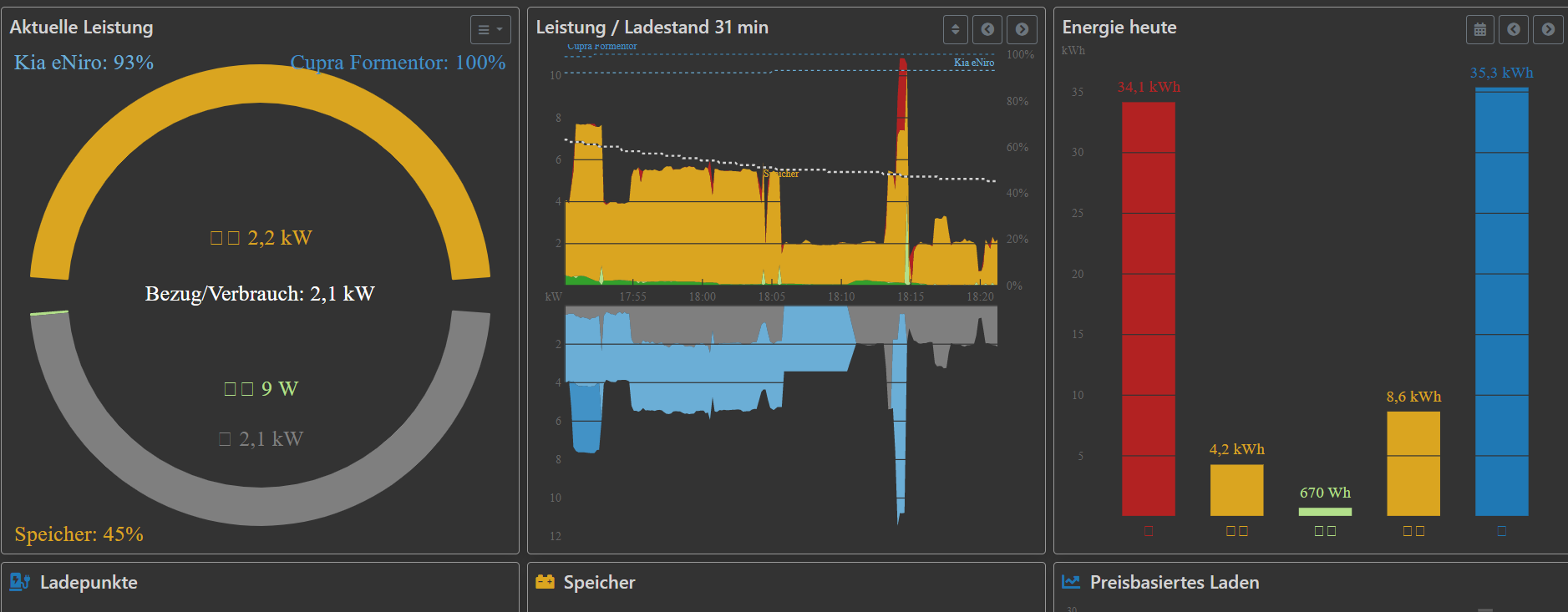
Task: Go back in Leistung / Ladestand graph
Action: coord(987,30)
